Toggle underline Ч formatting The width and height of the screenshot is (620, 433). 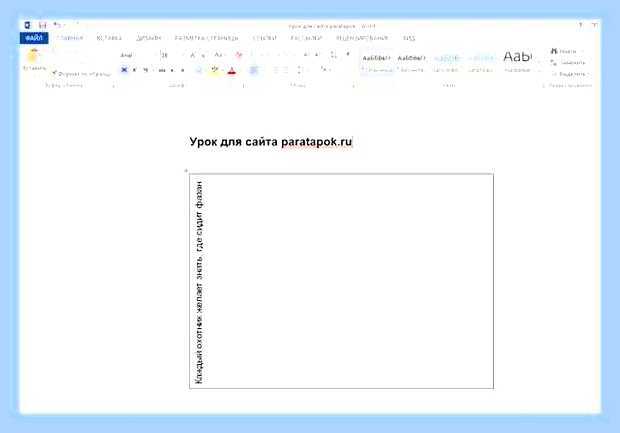coord(146,70)
